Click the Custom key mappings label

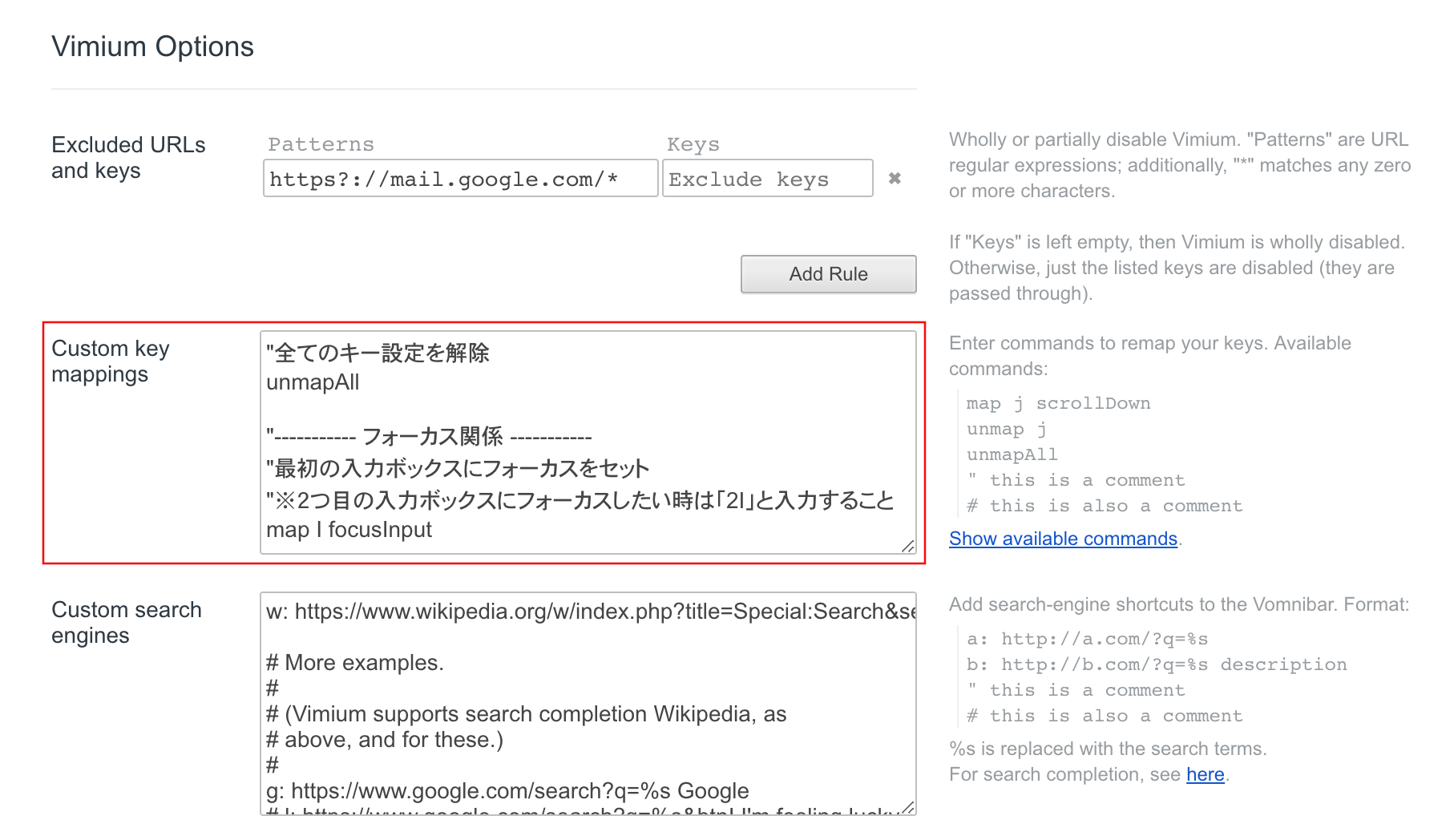[x=110, y=360]
